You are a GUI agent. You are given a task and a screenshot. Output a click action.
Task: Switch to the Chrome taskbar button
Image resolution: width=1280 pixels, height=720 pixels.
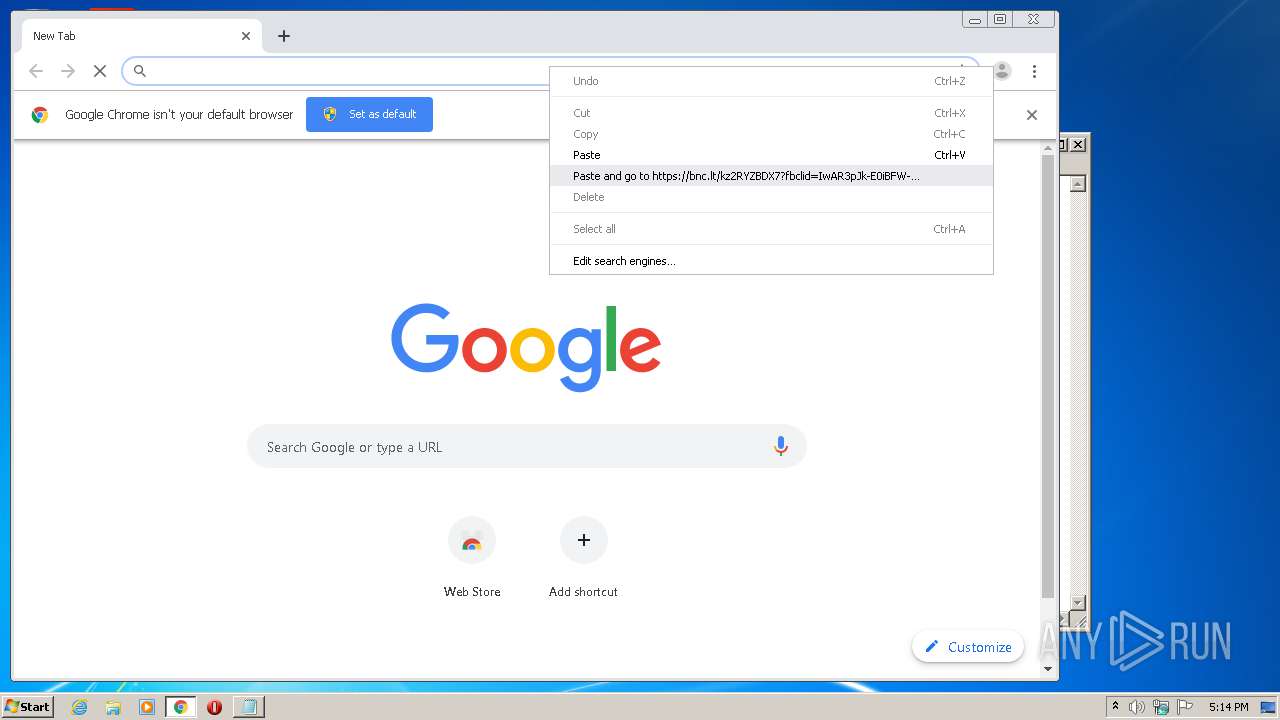(180, 707)
